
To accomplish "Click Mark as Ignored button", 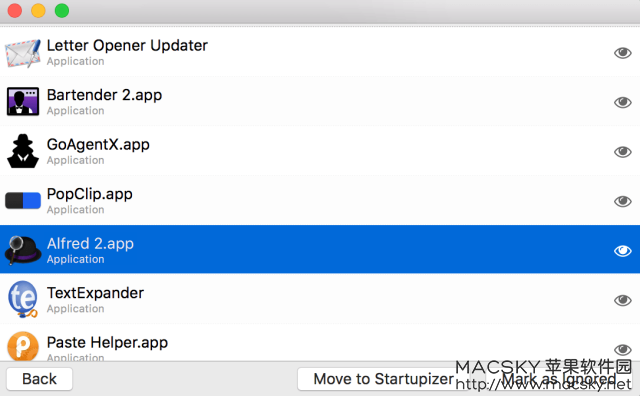I will (559, 379).
